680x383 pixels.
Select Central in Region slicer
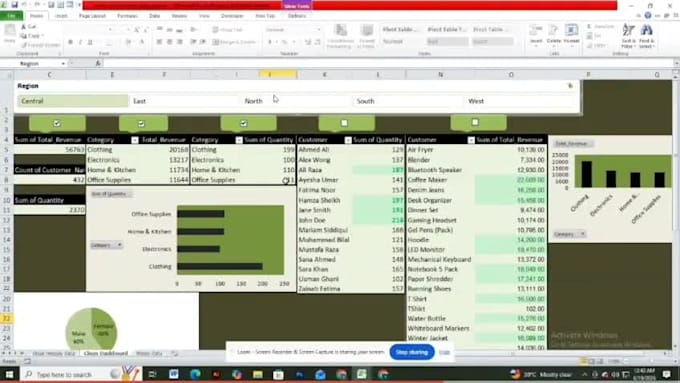tap(73, 101)
